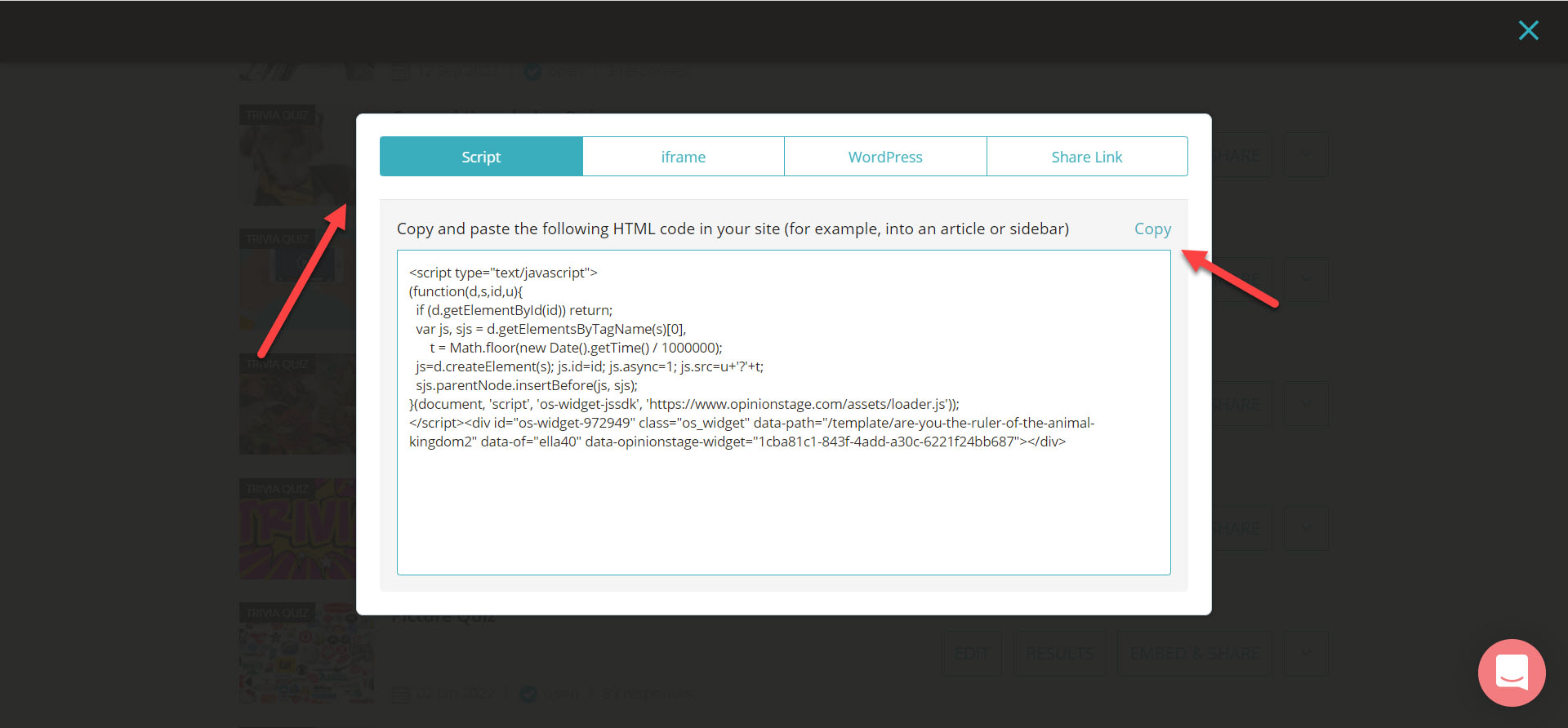The height and width of the screenshot is (728, 1568).
Task: Click the comic-style TRIVIA quiz thumbnail
Action: click(297, 530)
